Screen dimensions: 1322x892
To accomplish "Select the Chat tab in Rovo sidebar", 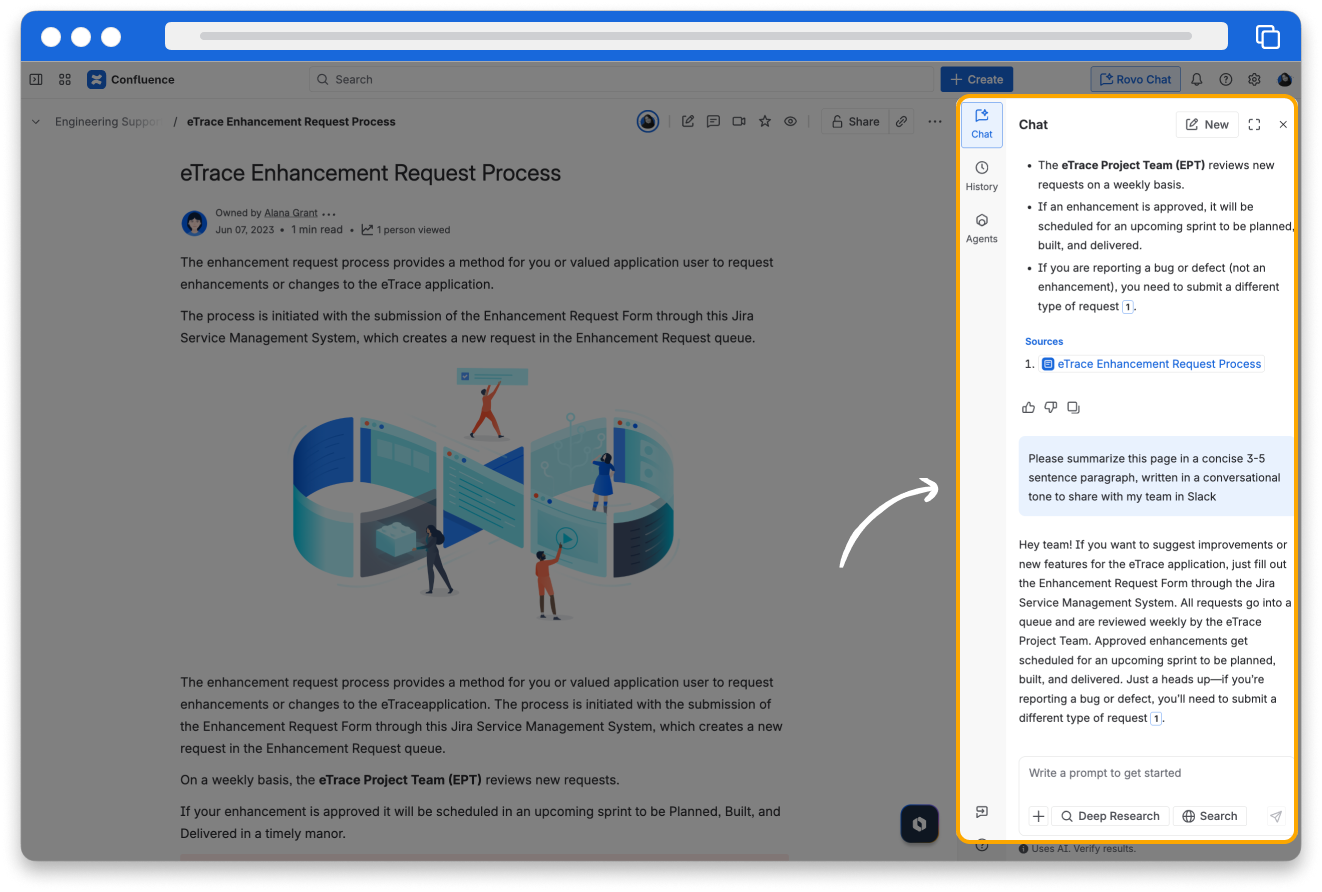I will [x=982, y=124].
